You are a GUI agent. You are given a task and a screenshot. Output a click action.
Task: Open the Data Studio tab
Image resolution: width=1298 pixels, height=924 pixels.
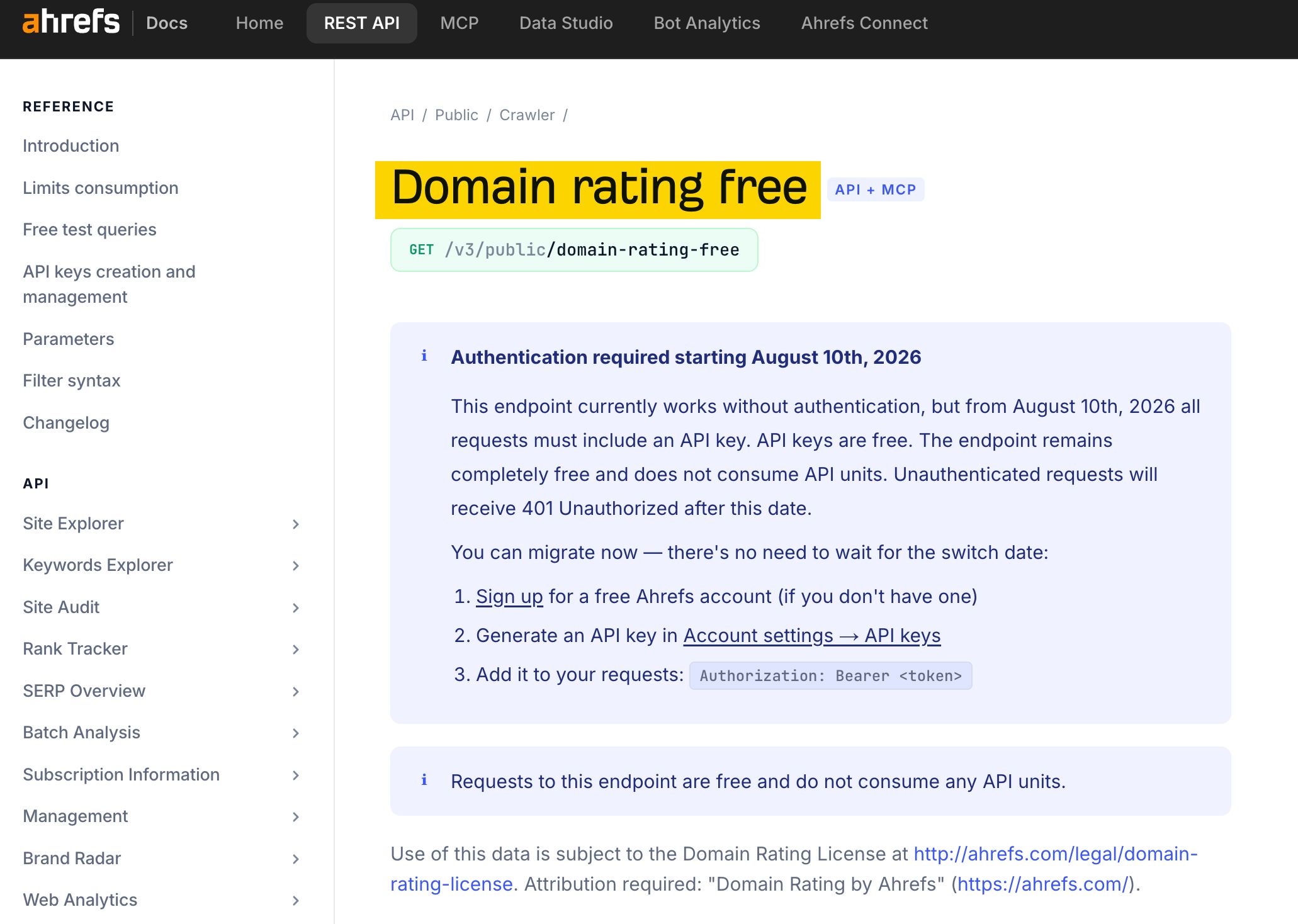(x=566, y=23)
